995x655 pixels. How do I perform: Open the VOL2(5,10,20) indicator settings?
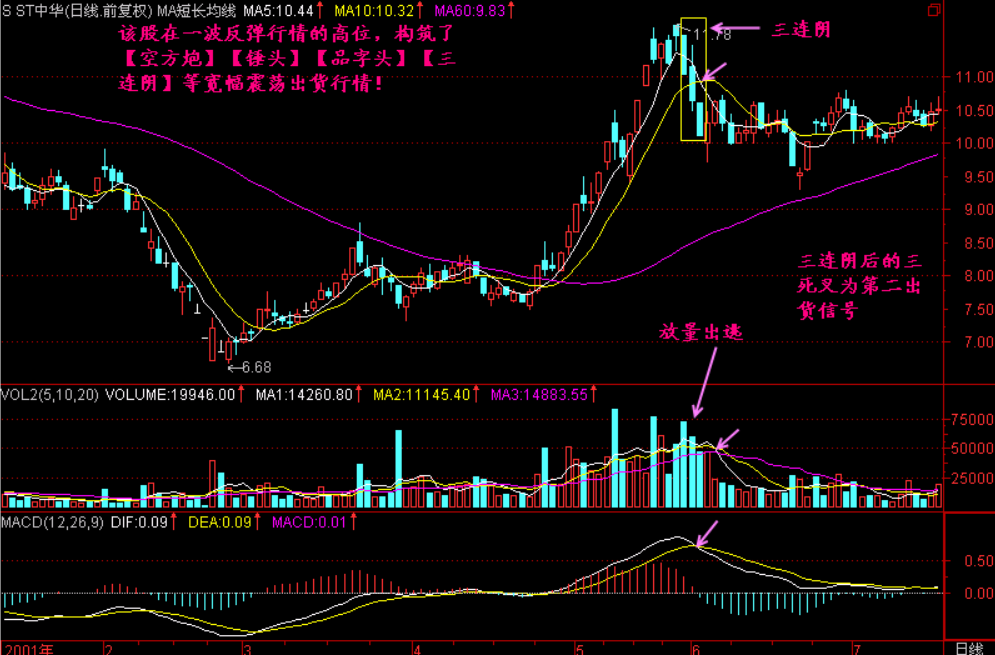click(x=49, y=395)
